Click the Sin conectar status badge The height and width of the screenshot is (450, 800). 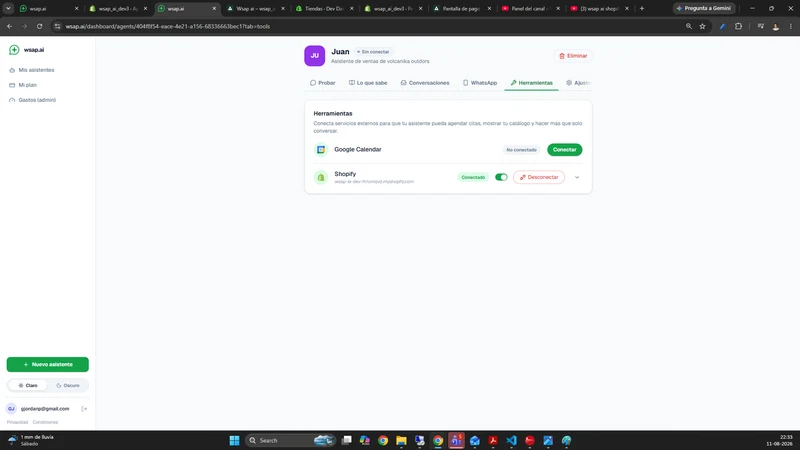click(373, 52)
